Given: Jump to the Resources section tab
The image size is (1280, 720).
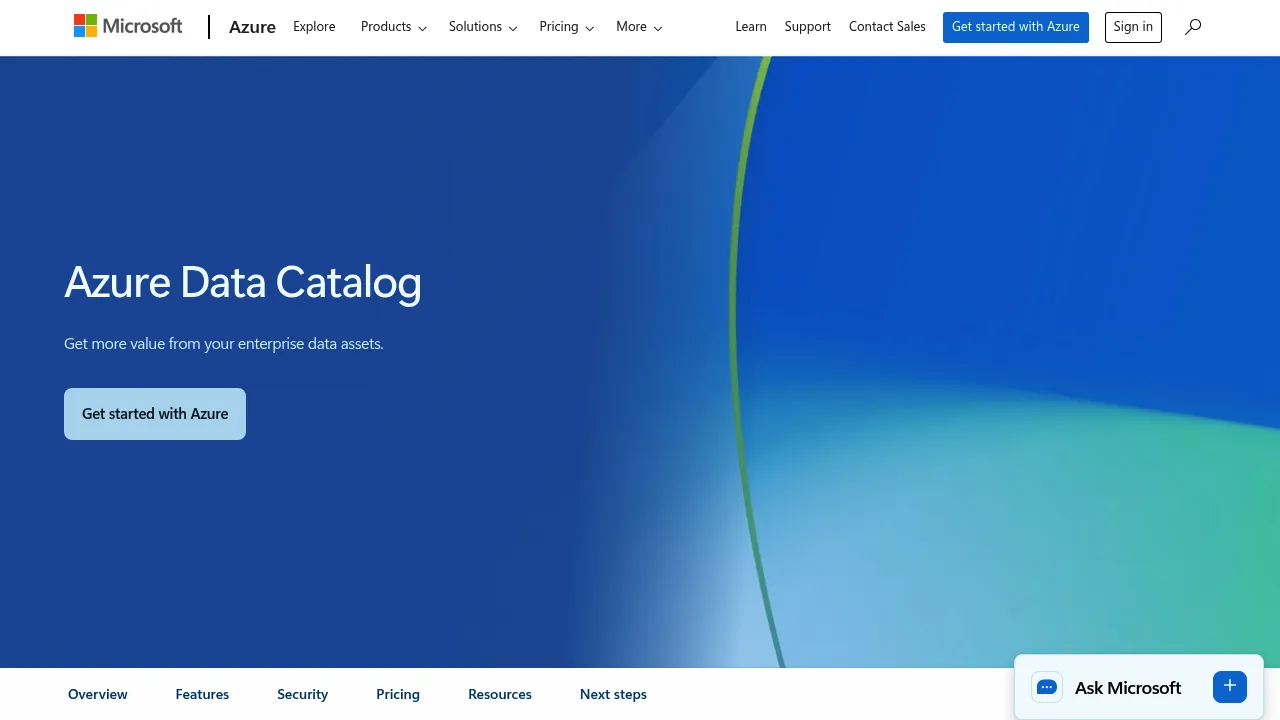Looking at the screenshot, I should point(500,694).
